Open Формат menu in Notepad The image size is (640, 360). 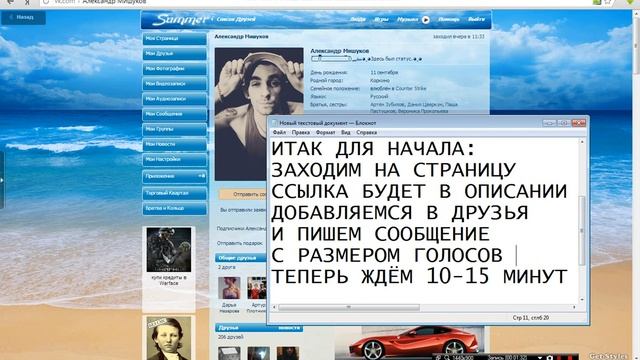click(x=325, y=132)
